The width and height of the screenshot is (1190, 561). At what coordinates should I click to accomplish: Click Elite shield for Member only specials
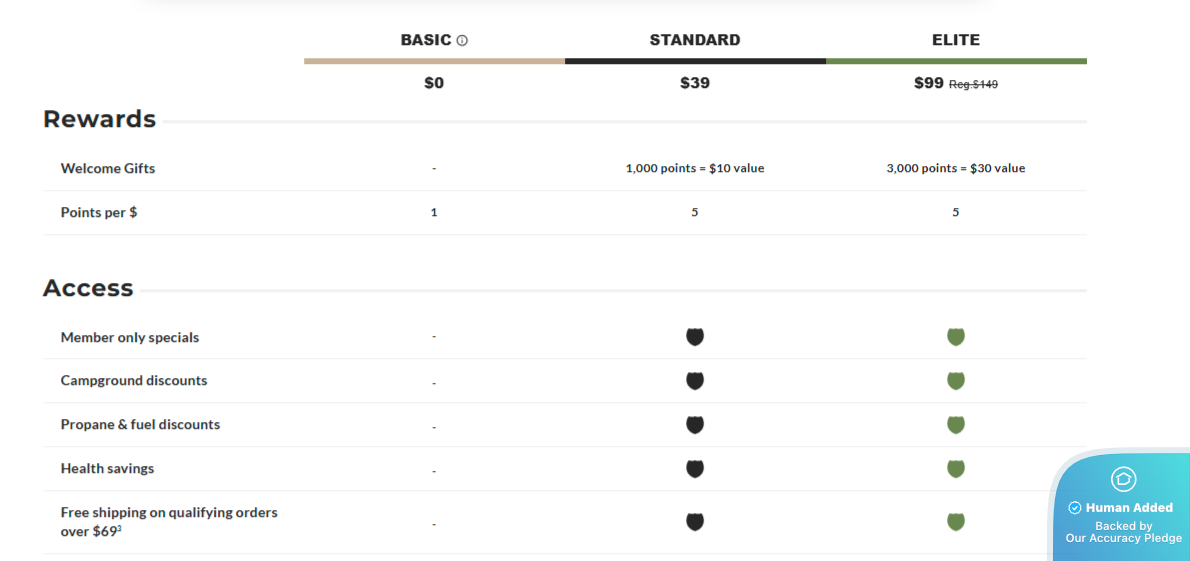[x=956, y=337]
